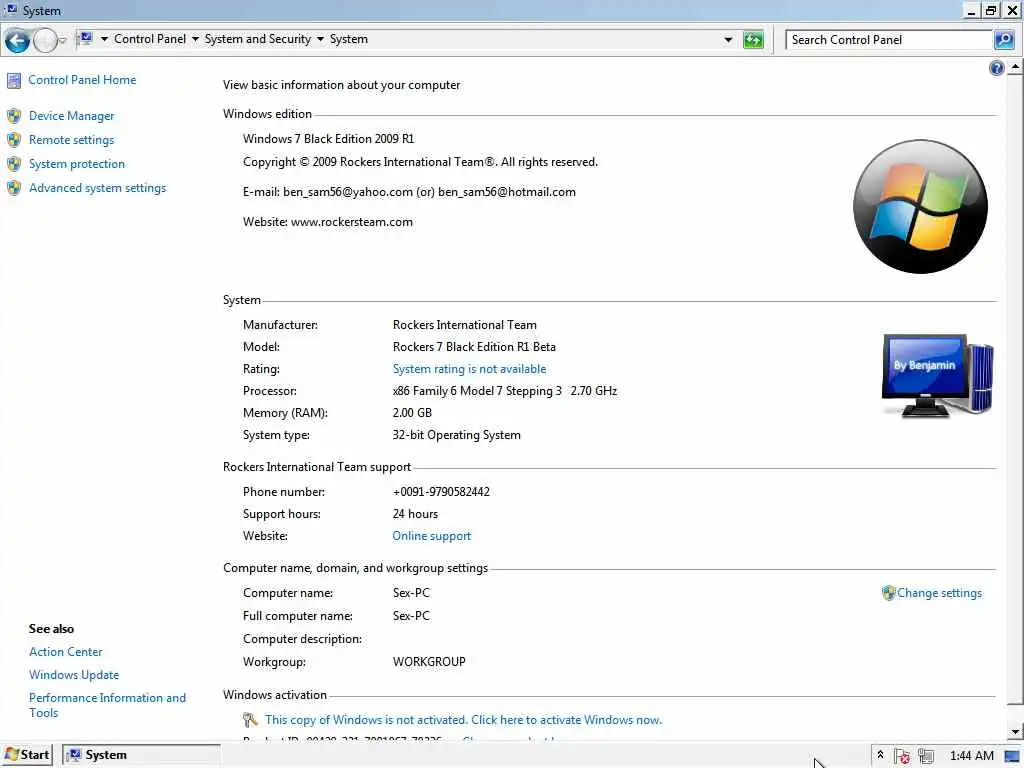Viewport: 1024px width, 768px height.
Task: Minimize the System window
Action: coord(972,10)
